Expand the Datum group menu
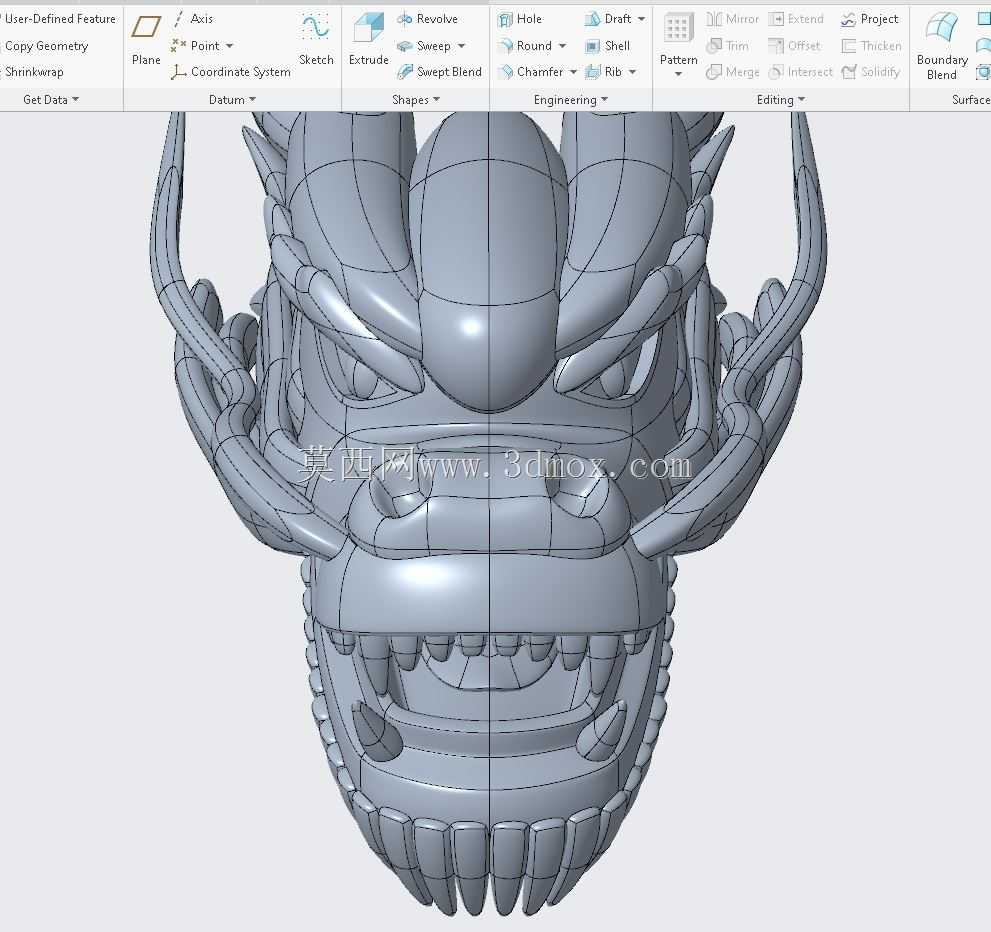This screenshot has height=932, width=991. point(232,100)
